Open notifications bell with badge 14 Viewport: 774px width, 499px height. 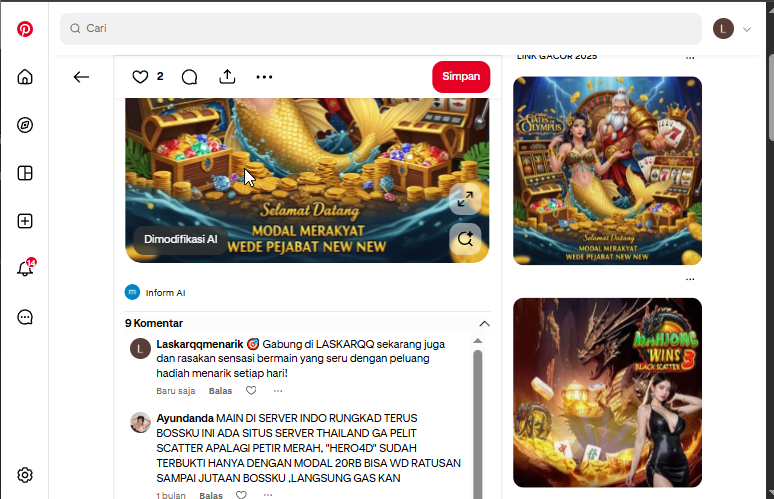click(25, 269)
